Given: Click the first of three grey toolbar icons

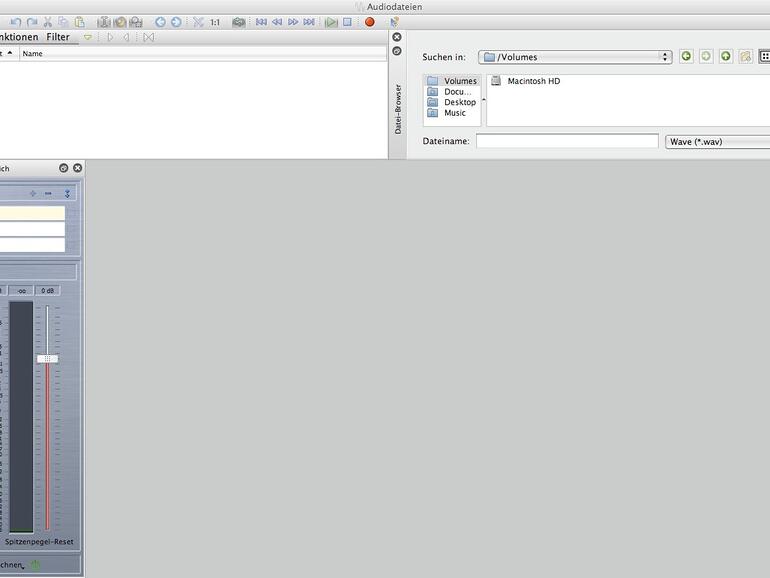Looking at the screenshot, I should point(104,22).
